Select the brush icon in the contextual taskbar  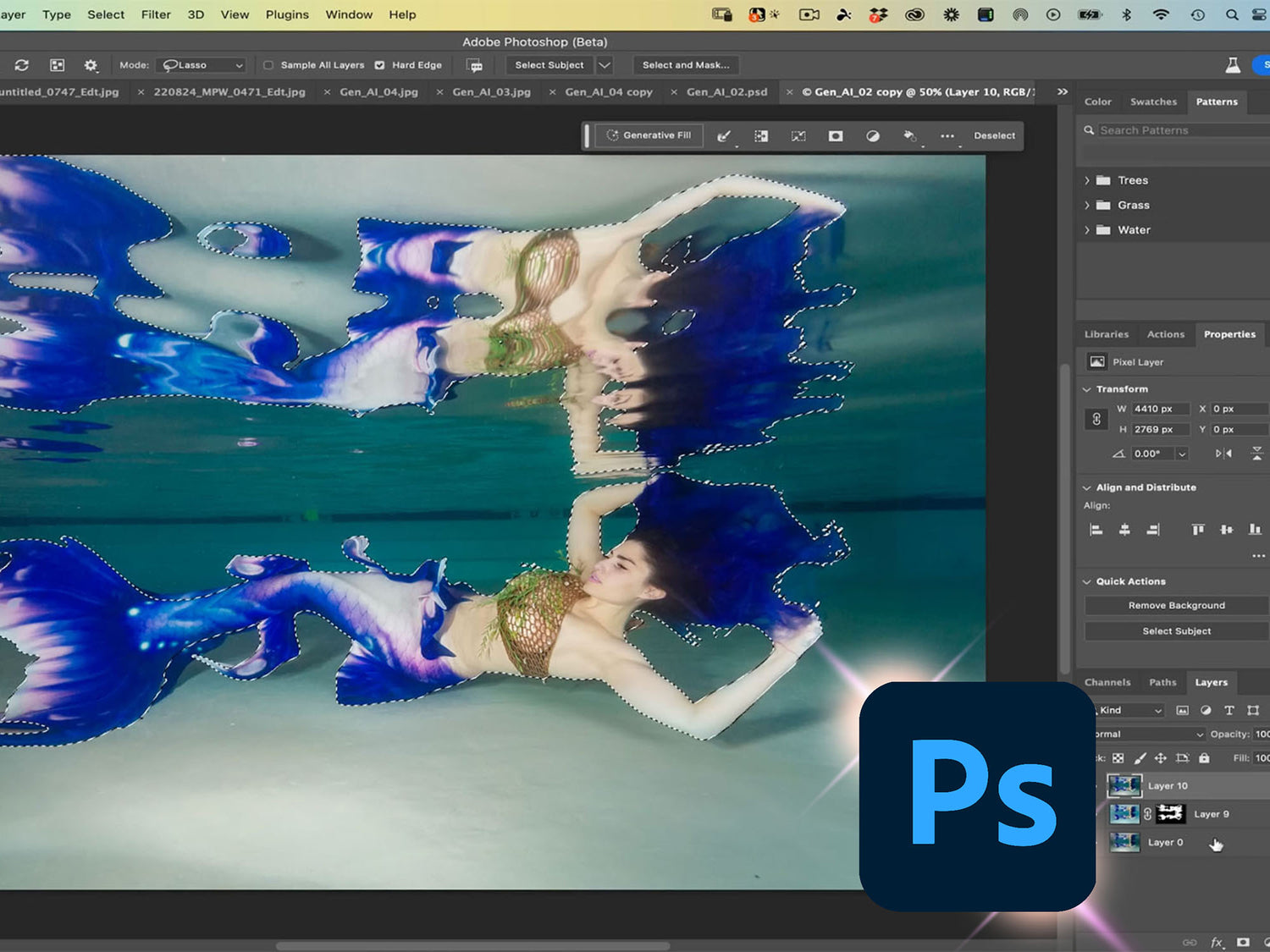pos(724,135)
